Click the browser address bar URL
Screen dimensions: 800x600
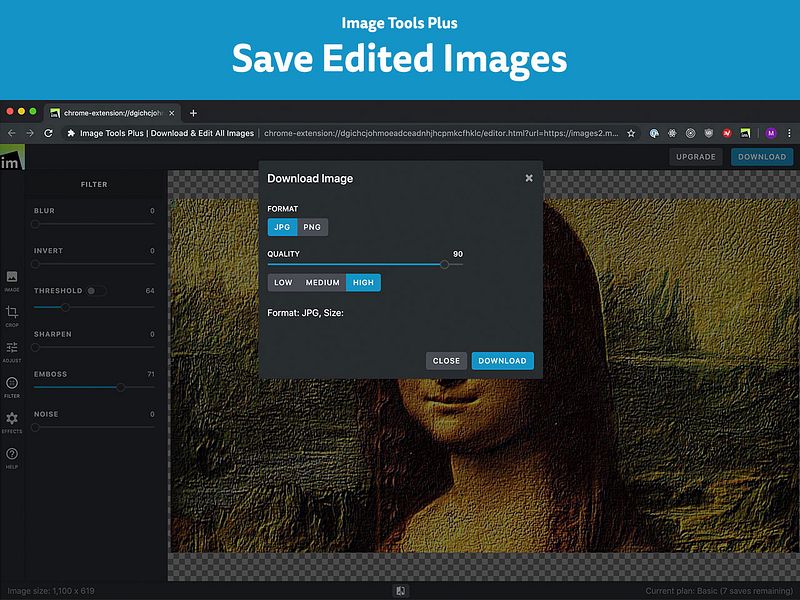[x=441, y=133]
